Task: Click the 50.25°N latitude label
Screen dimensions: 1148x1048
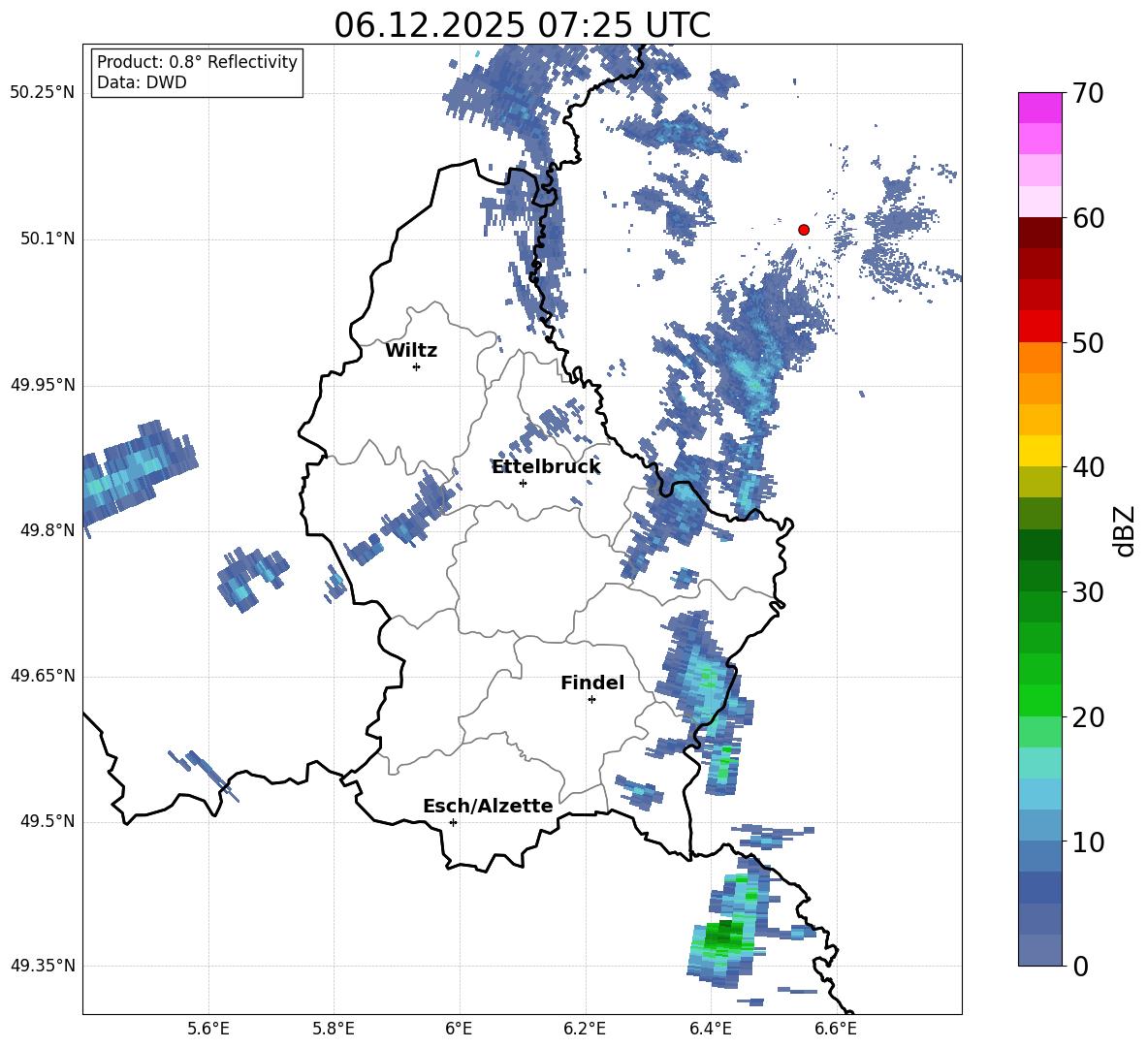Action: (x=42, y=93)
